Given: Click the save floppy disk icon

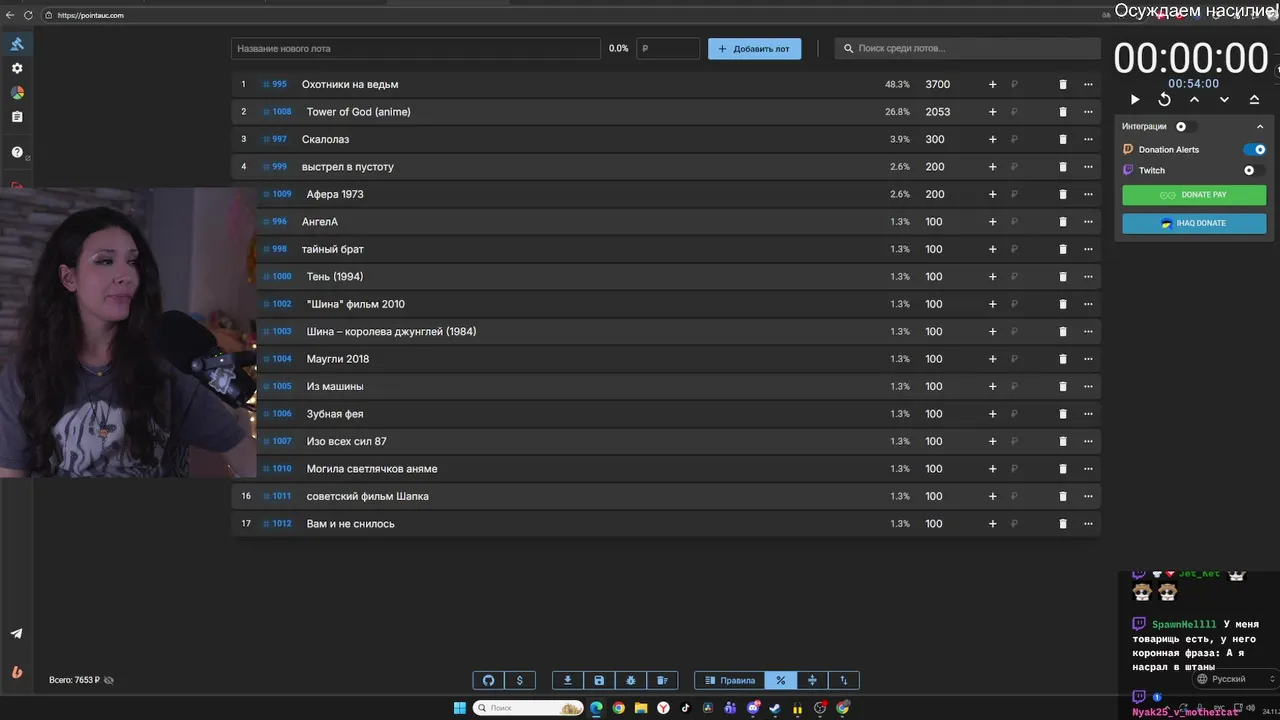Looking at the screenshot, I should coord(599,680).
